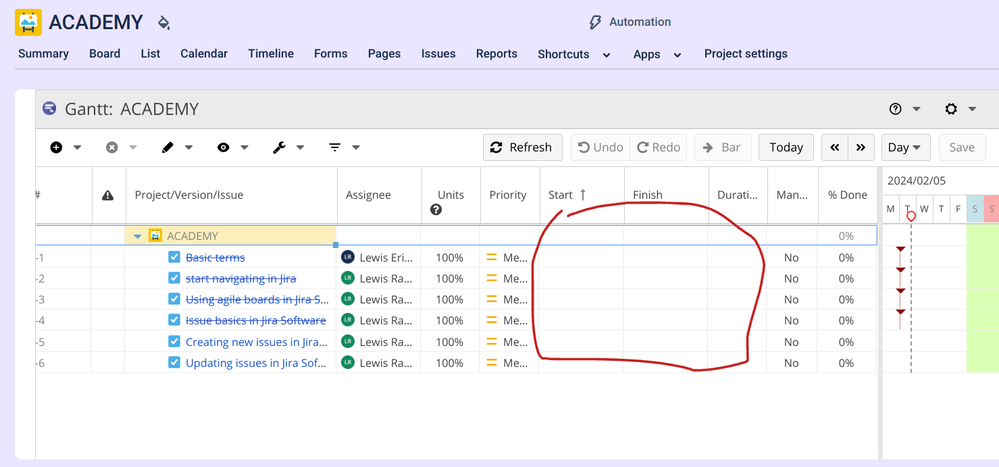Click the ACADEMY project logo icon
This screenshot has height=467, width=999.
(28, 22)
